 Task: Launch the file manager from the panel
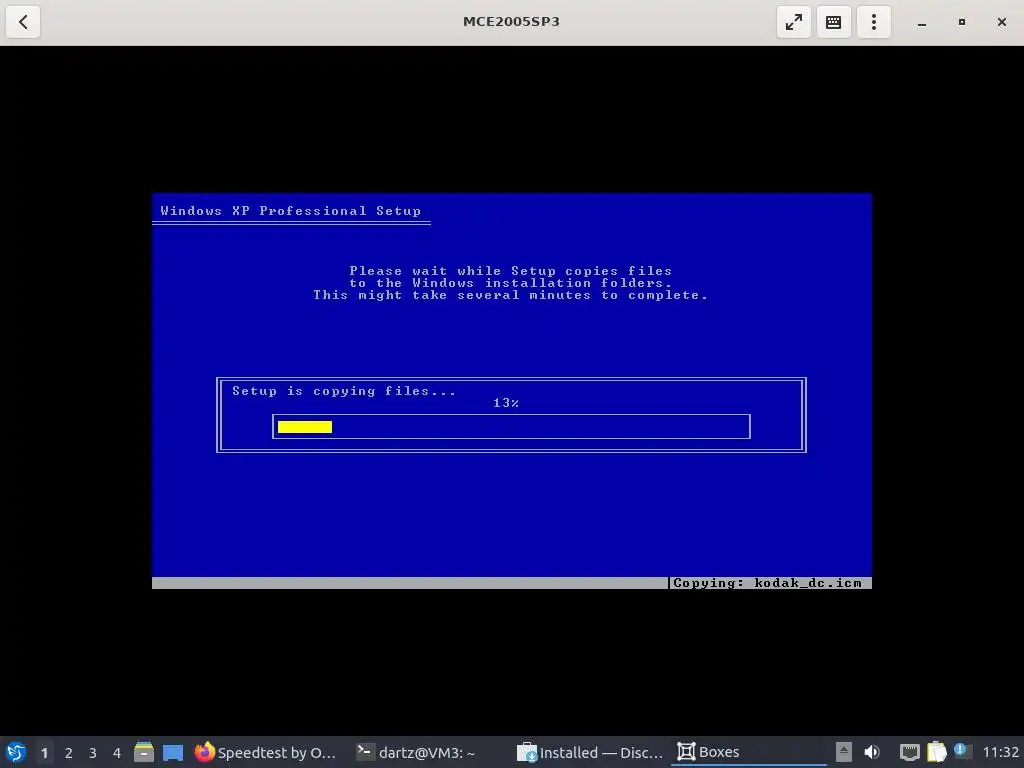point(144,752)
